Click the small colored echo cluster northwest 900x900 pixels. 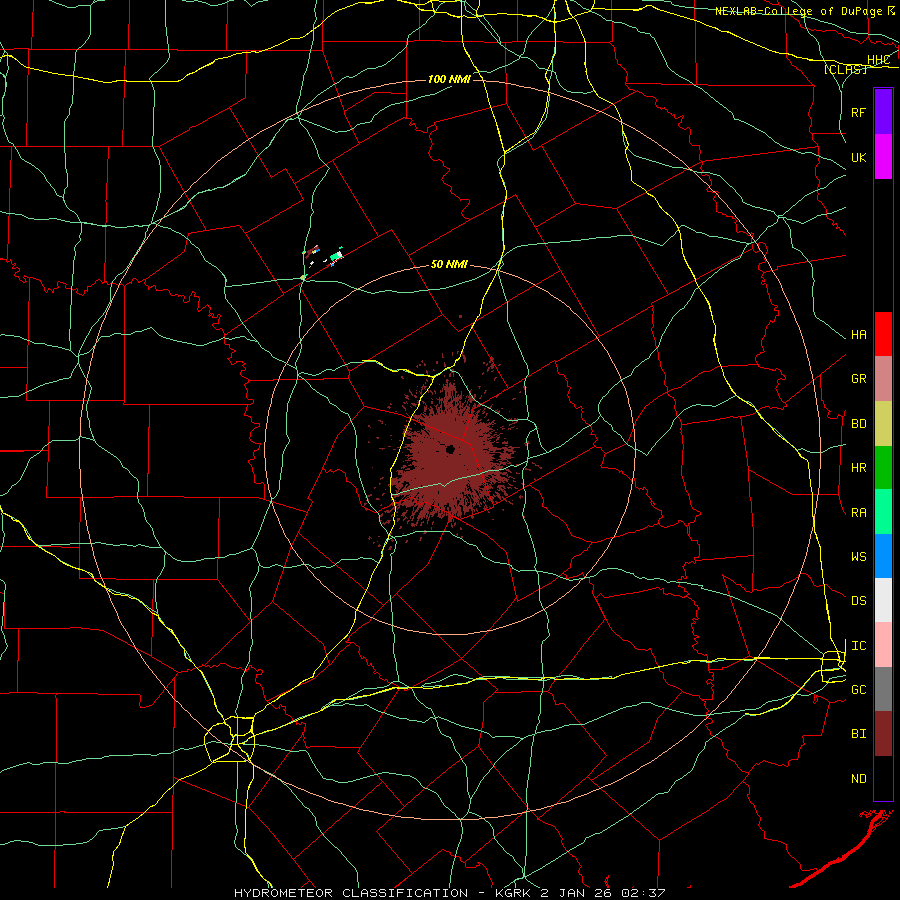click(324, 255)
